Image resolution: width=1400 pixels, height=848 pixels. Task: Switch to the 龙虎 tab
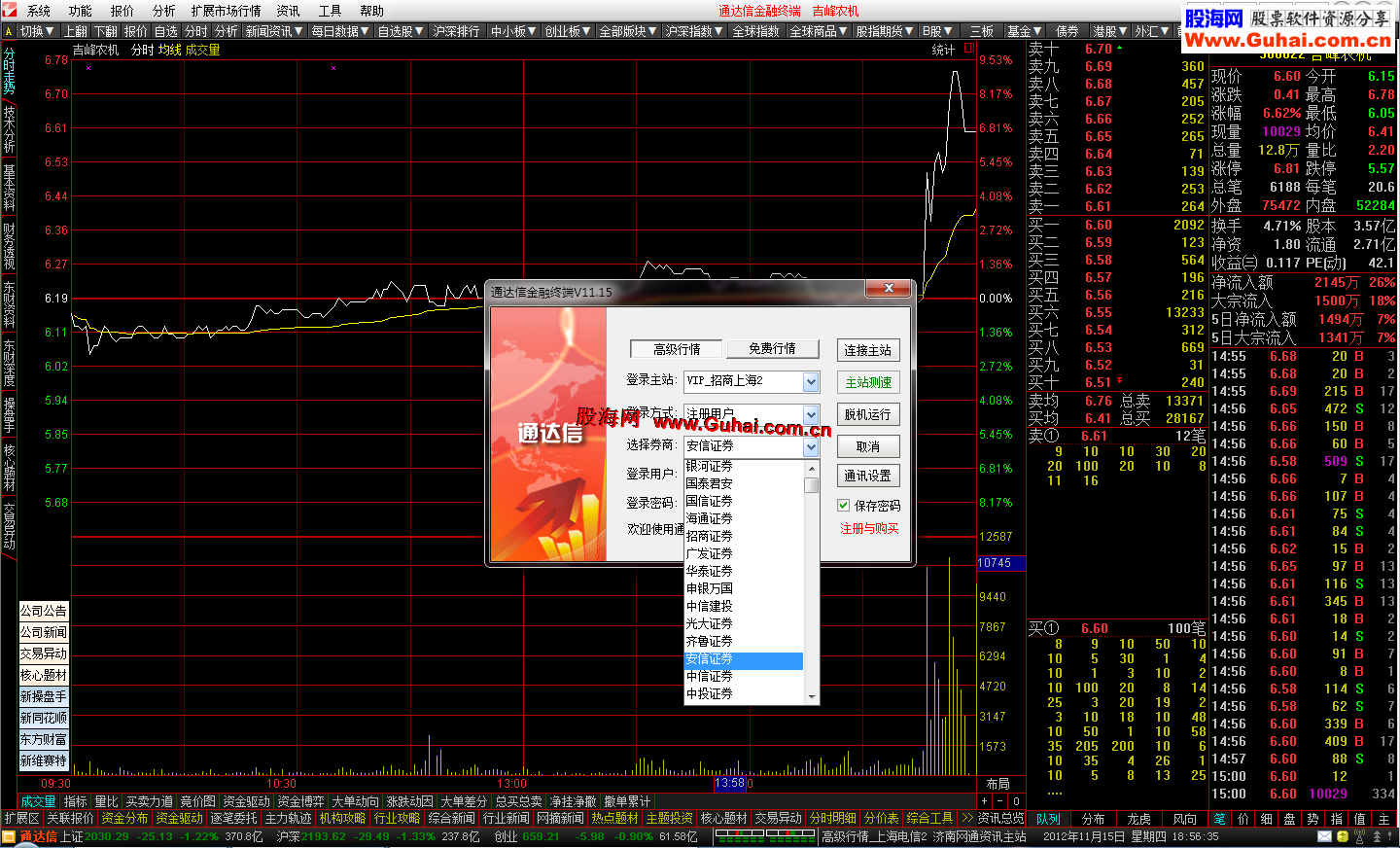(x=1139, y=819)
